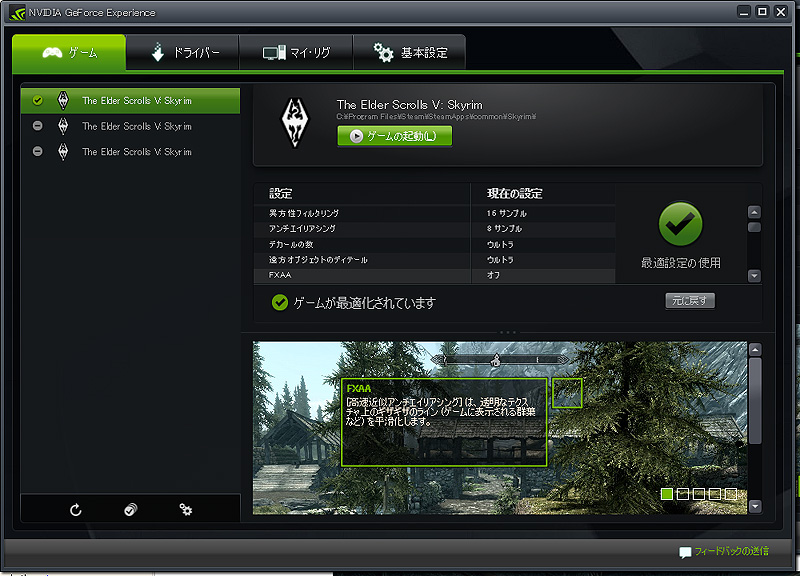Image resolution: width=800 pixels, height=576 pixels.
Task: Click the NVIDIA logo in the title bar
Action: [17, 12]
